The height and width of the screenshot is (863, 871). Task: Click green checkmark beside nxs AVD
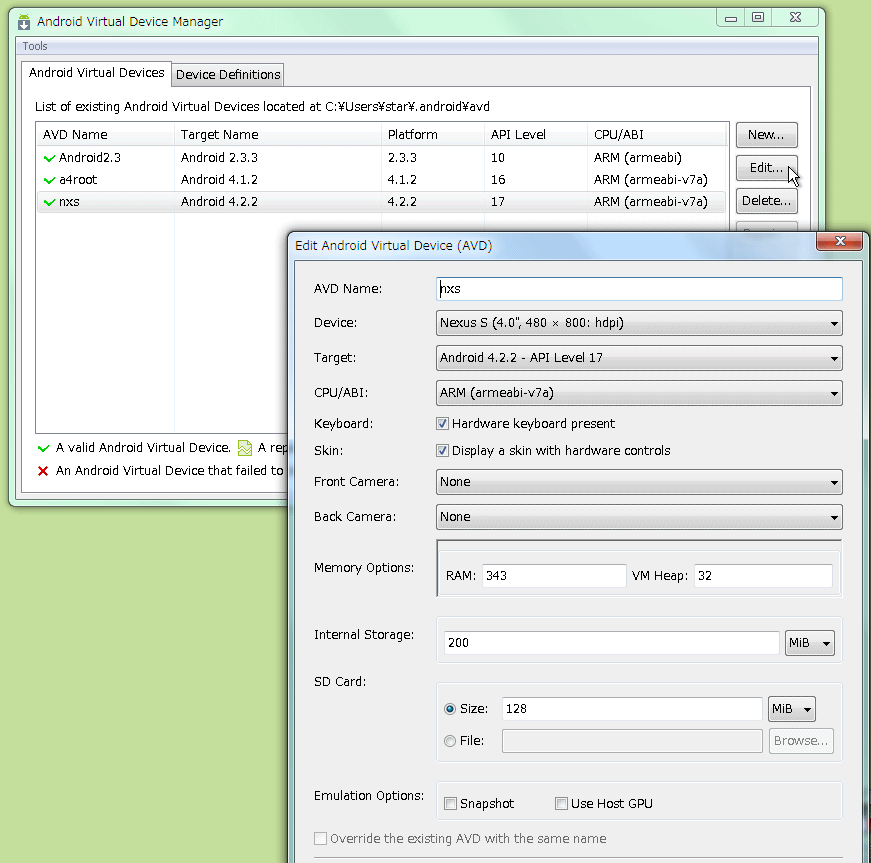coord(49,202)
